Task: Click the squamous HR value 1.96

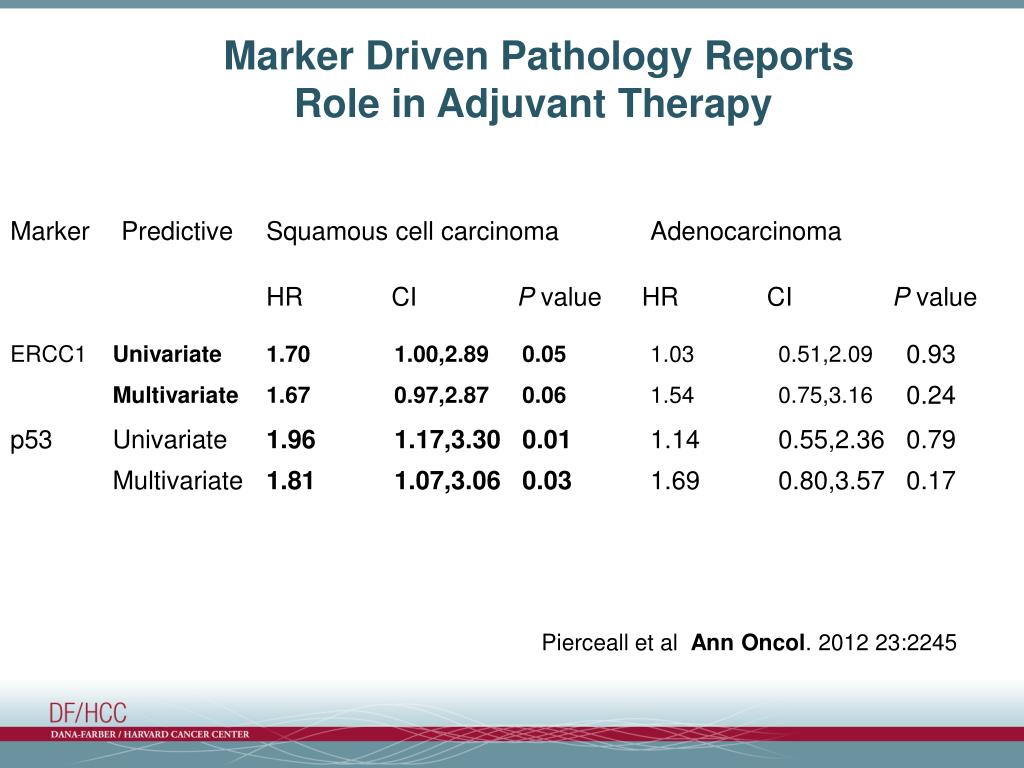Action: (x=291, y=440)
